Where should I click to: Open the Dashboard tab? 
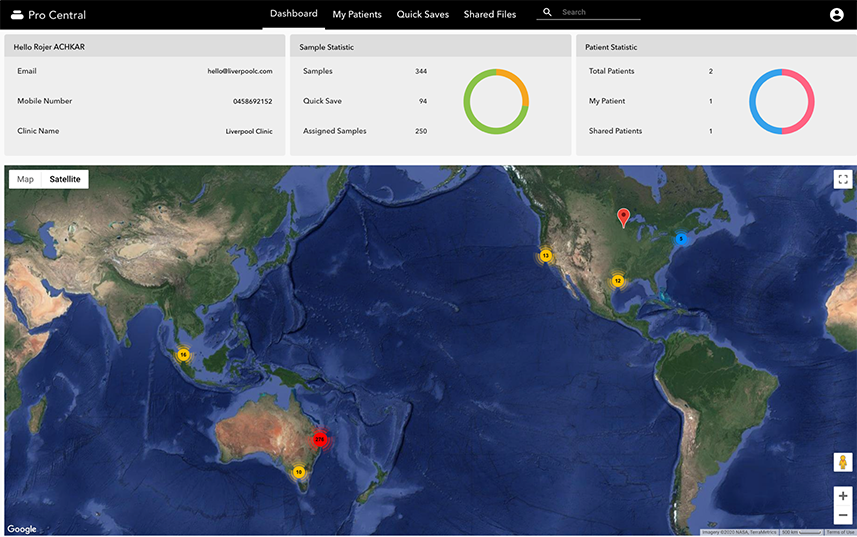[294, 14]
